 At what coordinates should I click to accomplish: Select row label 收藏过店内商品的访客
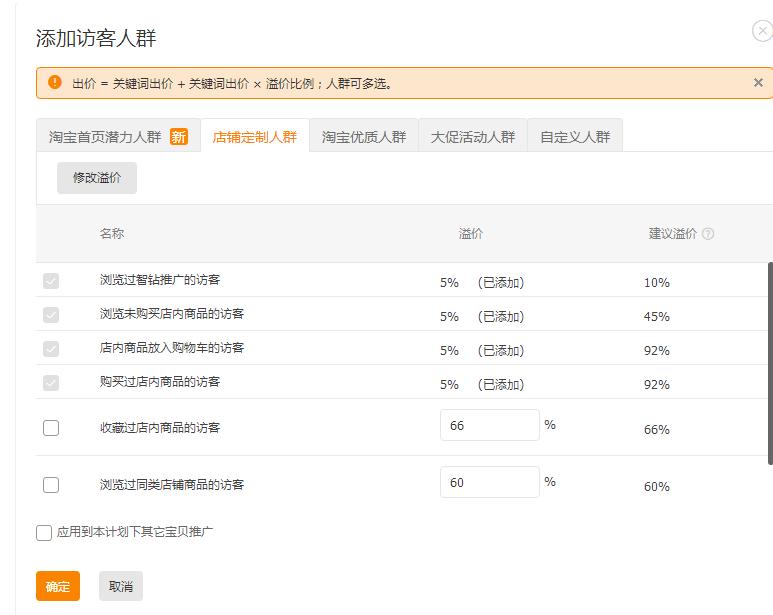tap(160, 428)
